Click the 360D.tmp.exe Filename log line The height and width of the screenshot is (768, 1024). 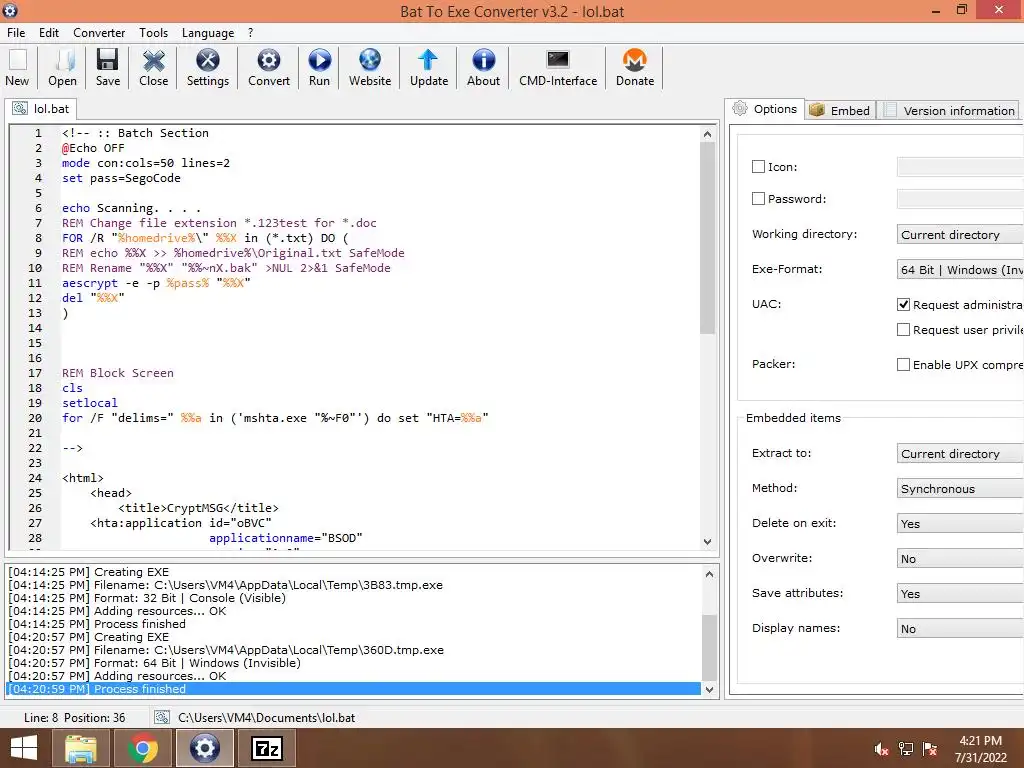pyautogui.click(x=226, y=650)
